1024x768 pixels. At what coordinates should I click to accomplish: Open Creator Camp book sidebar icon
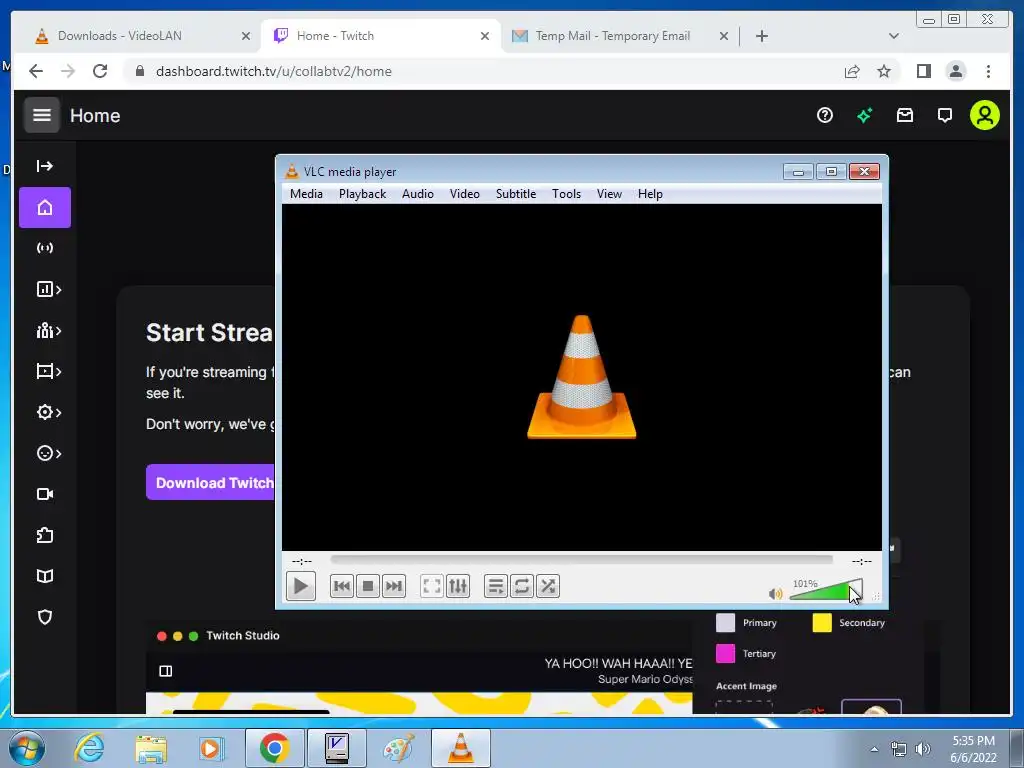[x=45, y=576]
